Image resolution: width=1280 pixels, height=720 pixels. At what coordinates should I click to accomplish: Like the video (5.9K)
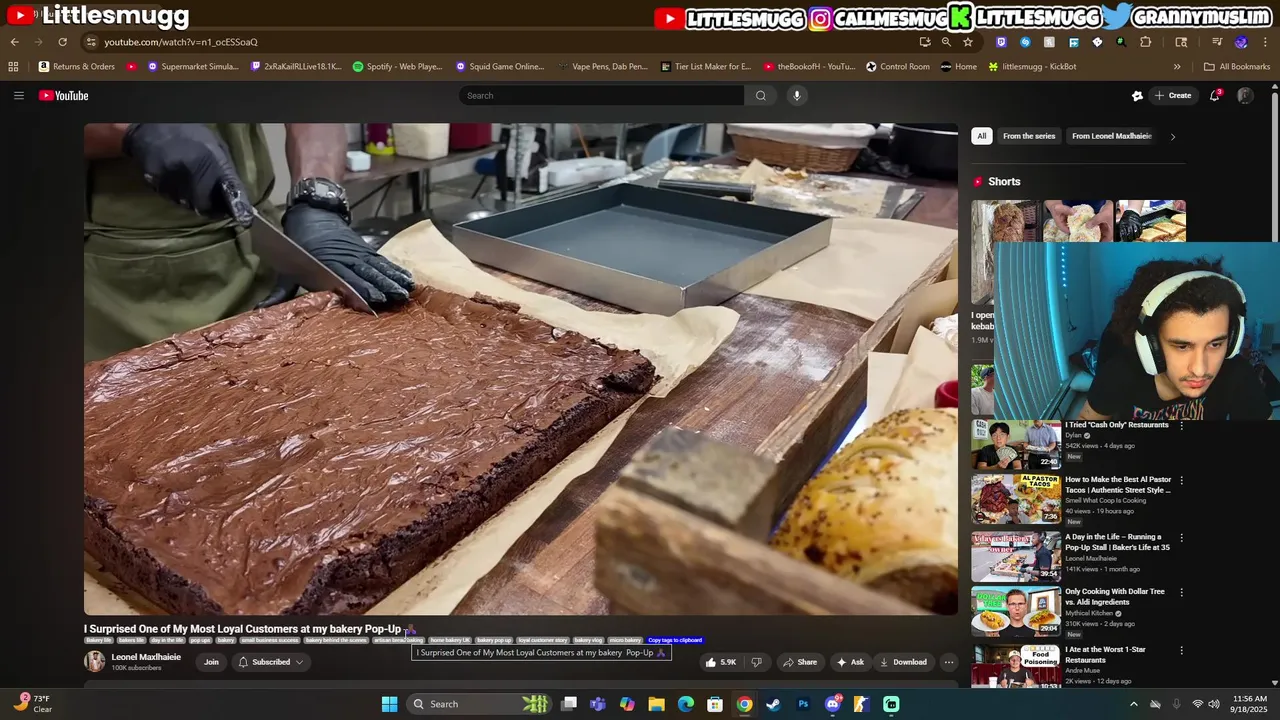[721, 662]
